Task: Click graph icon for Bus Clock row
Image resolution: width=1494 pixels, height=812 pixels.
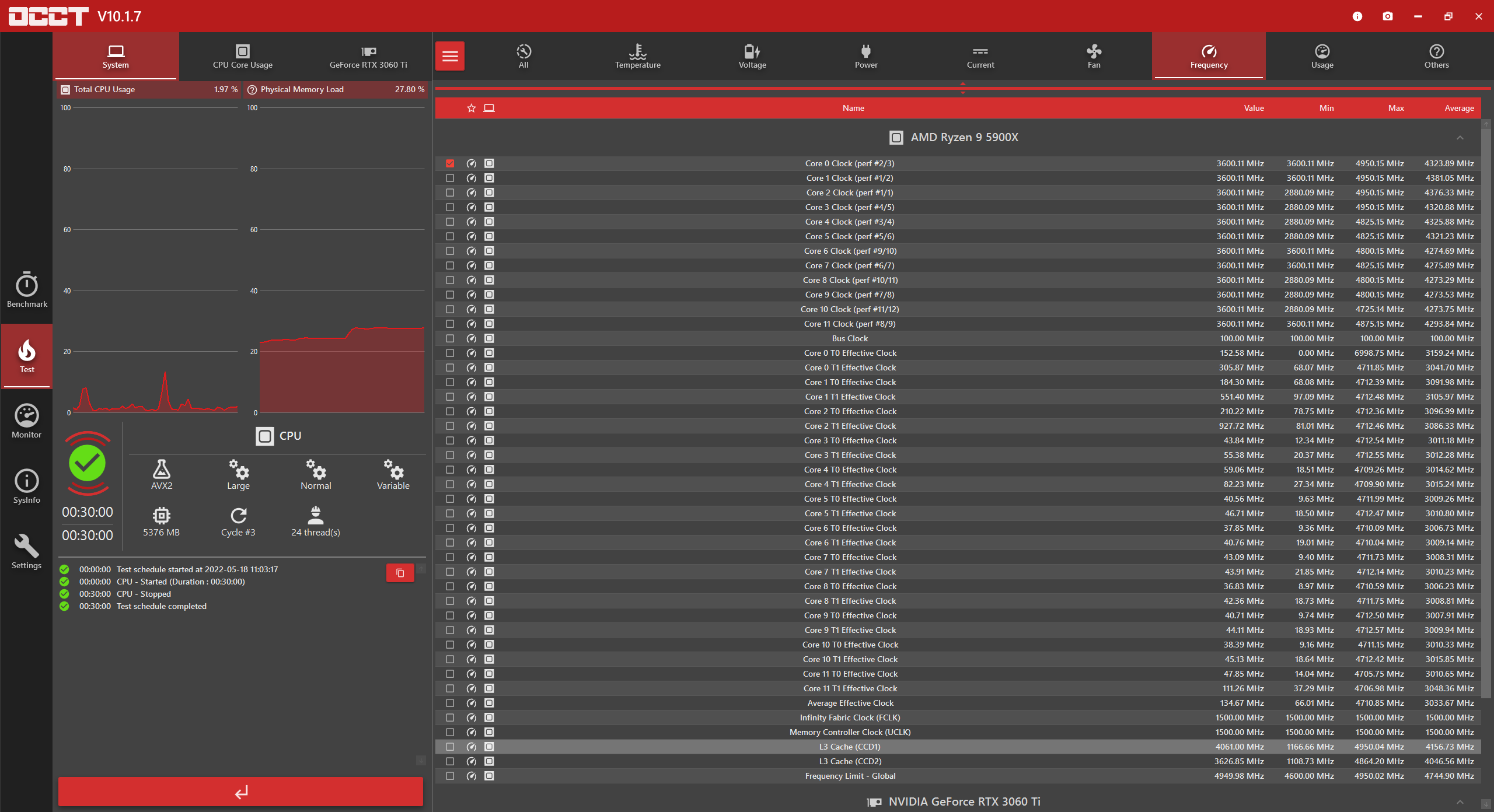Action: 472,338
